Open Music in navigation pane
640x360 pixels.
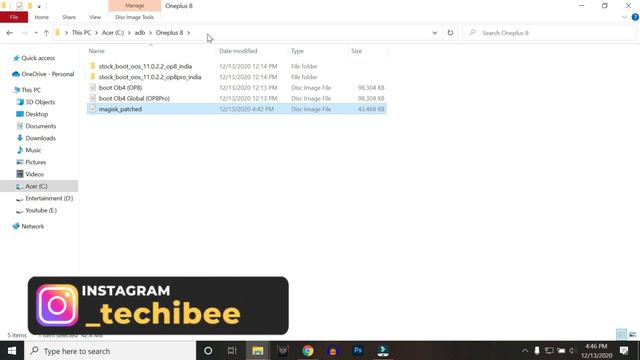click(33, 150)
